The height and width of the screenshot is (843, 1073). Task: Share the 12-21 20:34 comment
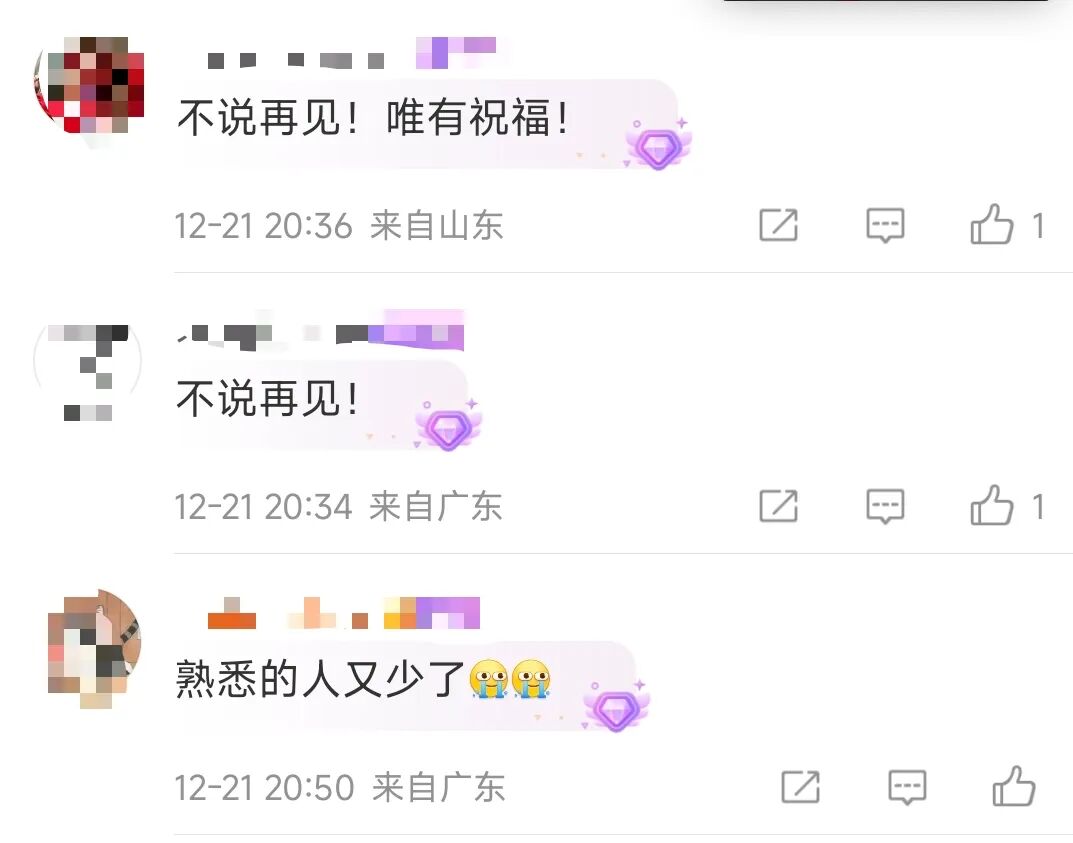click(779, 506)
